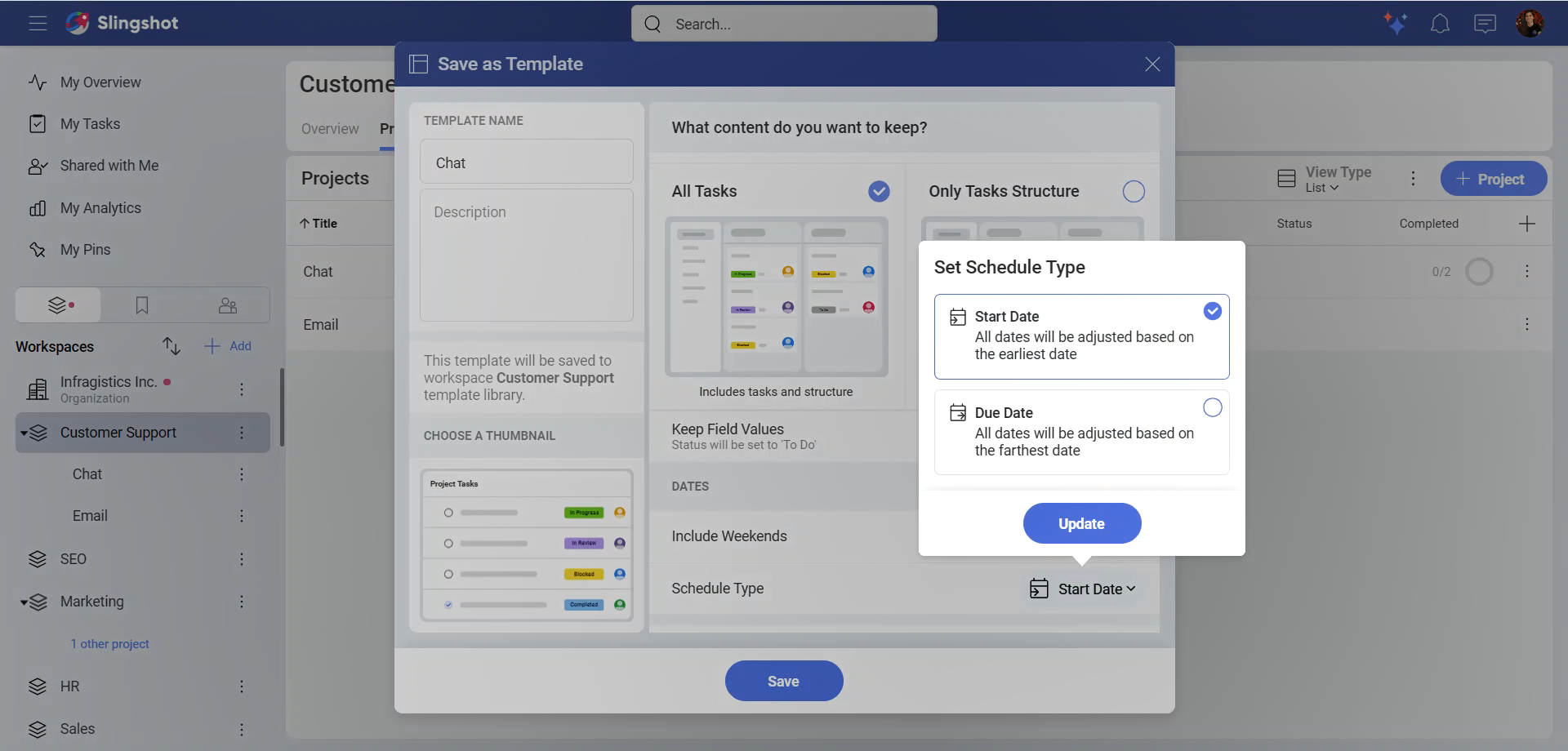Select the Infragistics Inc. organization
The height and width of the screenshot is (751, 1568).
pyautogui.click(x=109, y=389)
